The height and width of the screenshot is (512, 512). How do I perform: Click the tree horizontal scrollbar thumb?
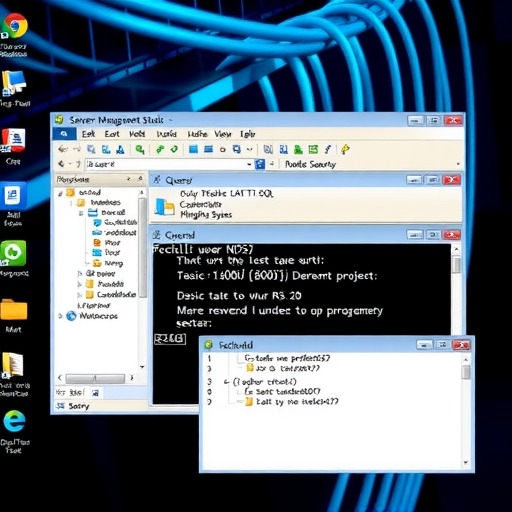tap(95, 378)
